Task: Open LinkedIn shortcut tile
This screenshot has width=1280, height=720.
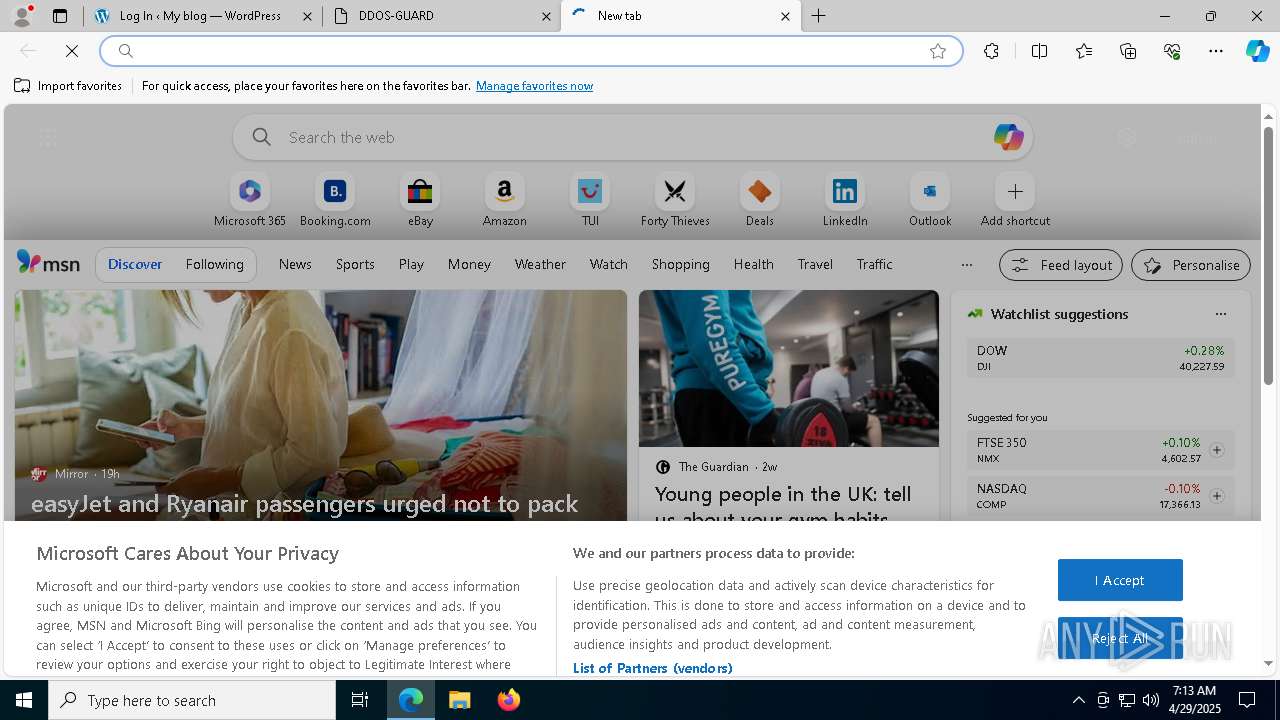Action: pos(845,201)
